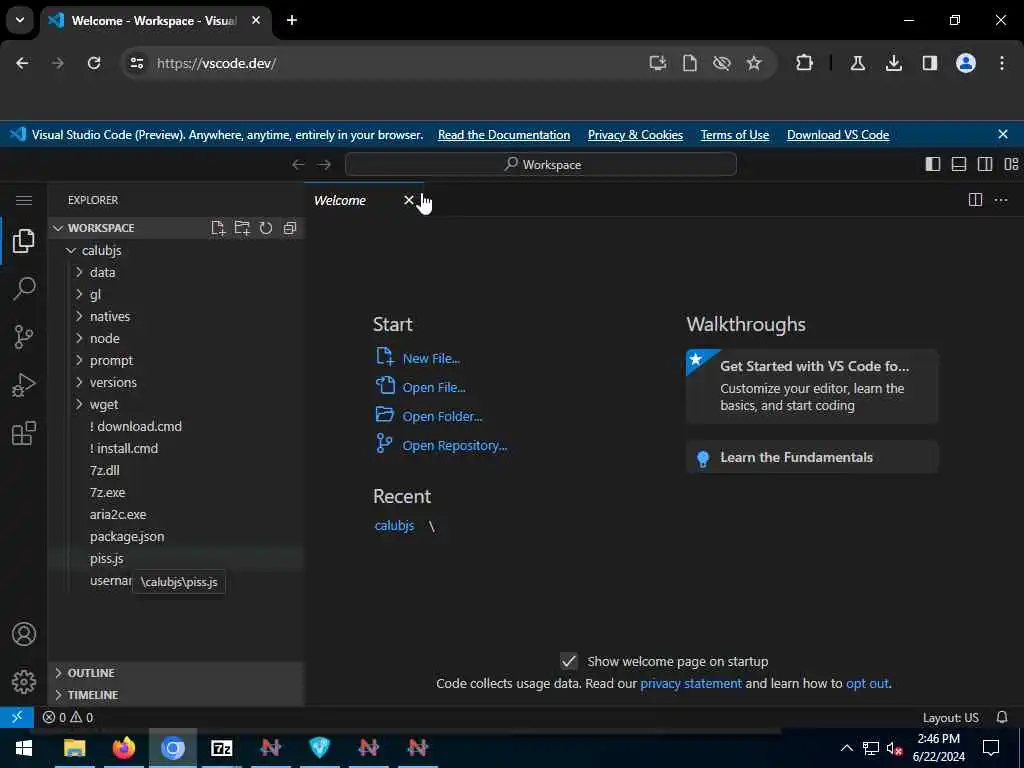Open the Download VS Code link

tap(838, 135)
